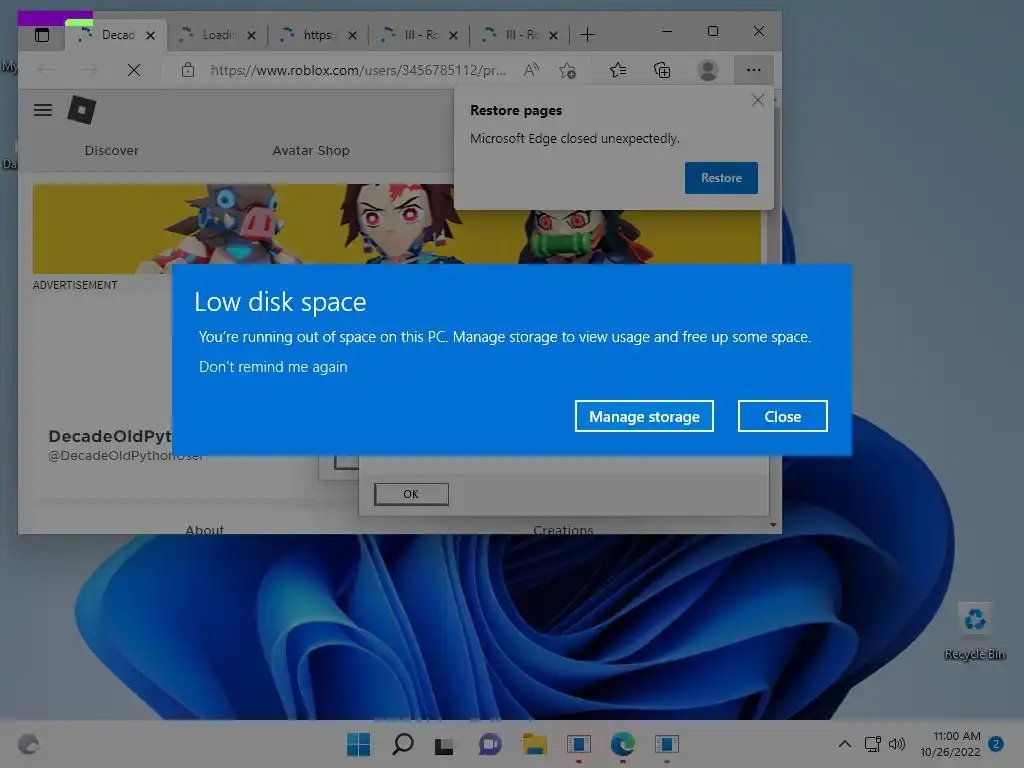Image resolution: width=1024 pixels, height=768 pixels.
Task: Click the site lock icon in address bar
Action: pos(188,70)
